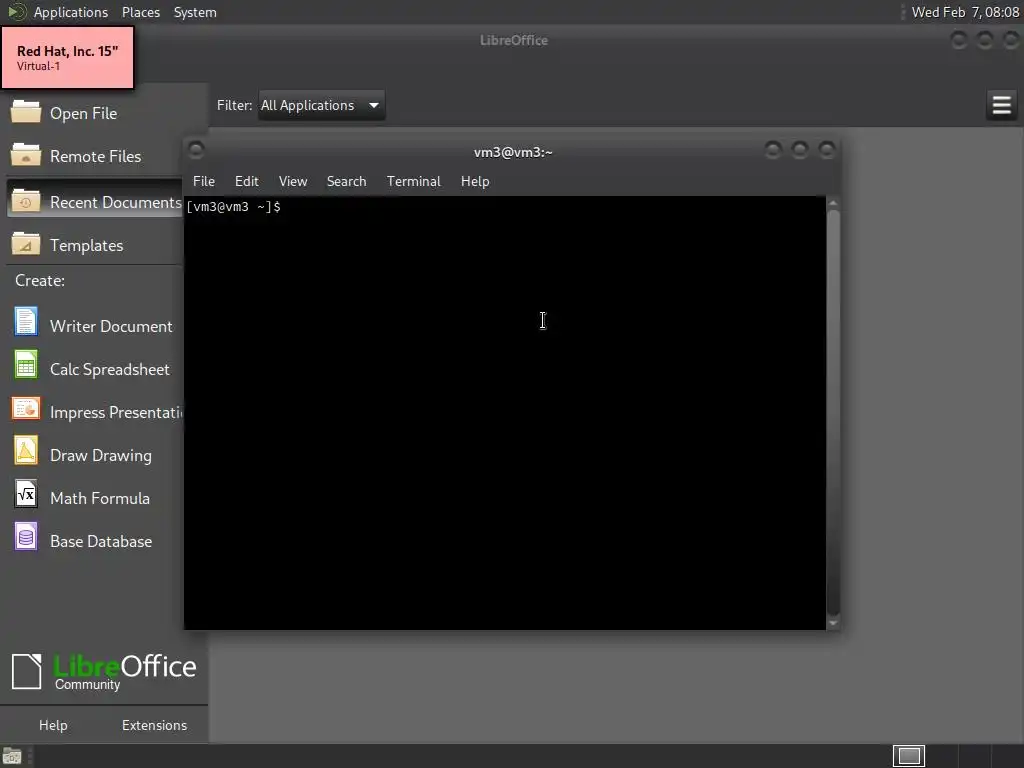The image size is (1024, 768).
Task: Click the Writer Document icon
Action: (25, 322)
